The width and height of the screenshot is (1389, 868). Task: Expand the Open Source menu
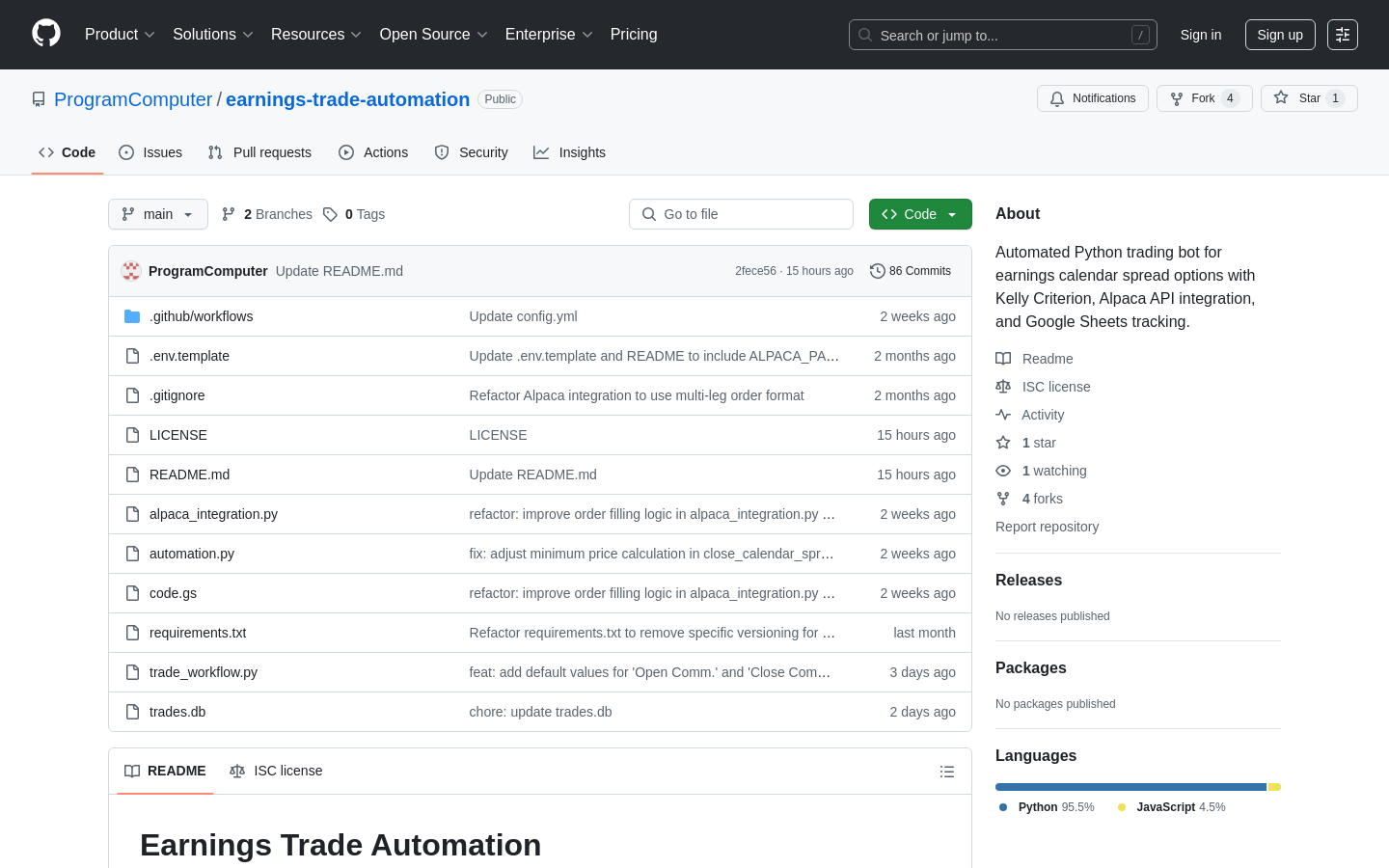coord(433,35)
